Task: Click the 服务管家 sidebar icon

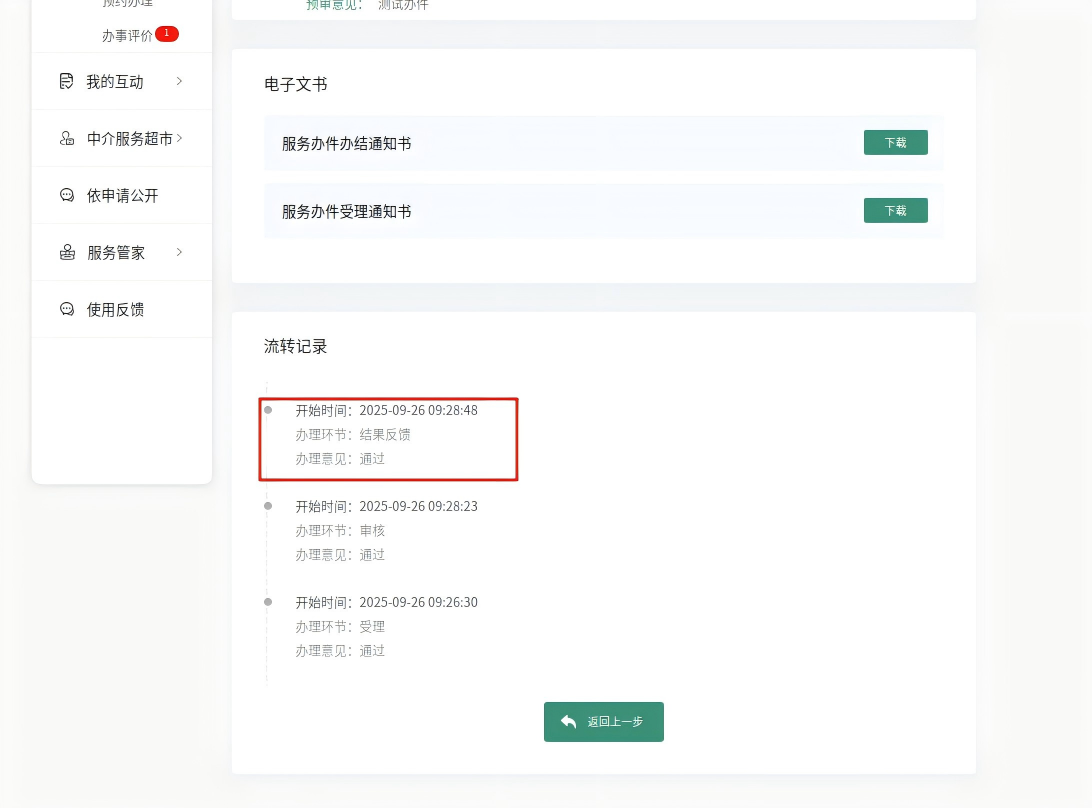Action: click(67, 253)
